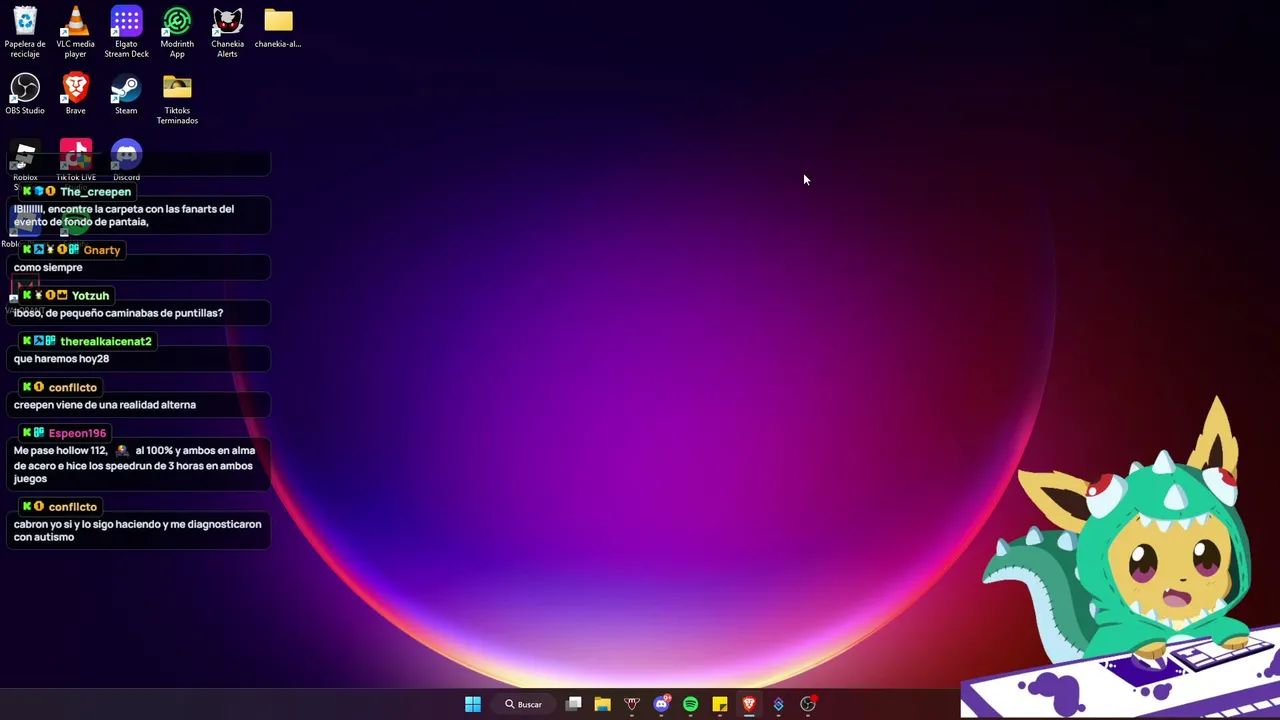Screen dimensions: 1280x720
Task: Open the yellow Sticky Notes taskbar icon
Action: [x=720, y=704]
